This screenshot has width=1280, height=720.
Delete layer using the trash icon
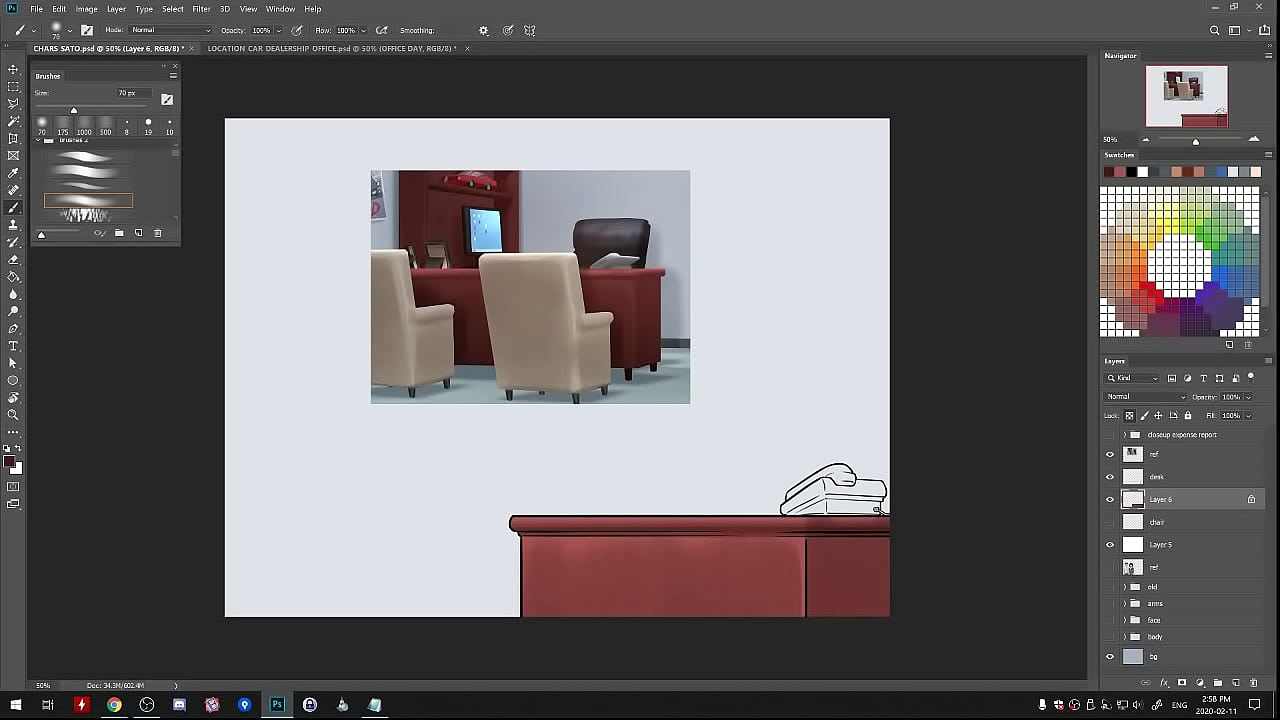[x=1253, y=683]
